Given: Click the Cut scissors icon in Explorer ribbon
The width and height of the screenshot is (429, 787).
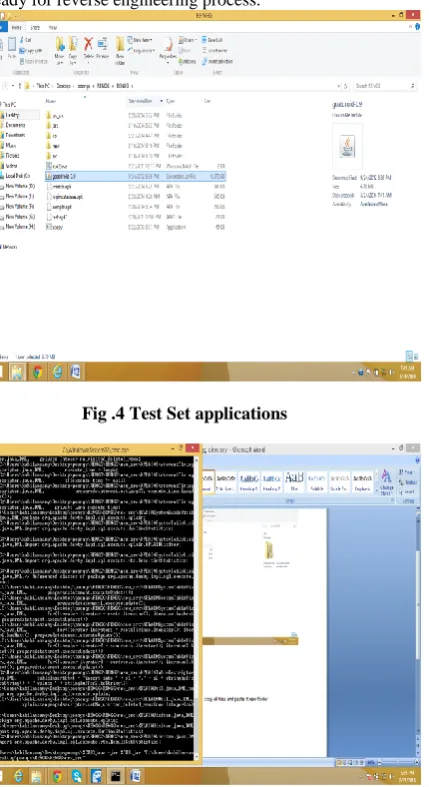Looking at the screenshot, I should click(22, 40).
